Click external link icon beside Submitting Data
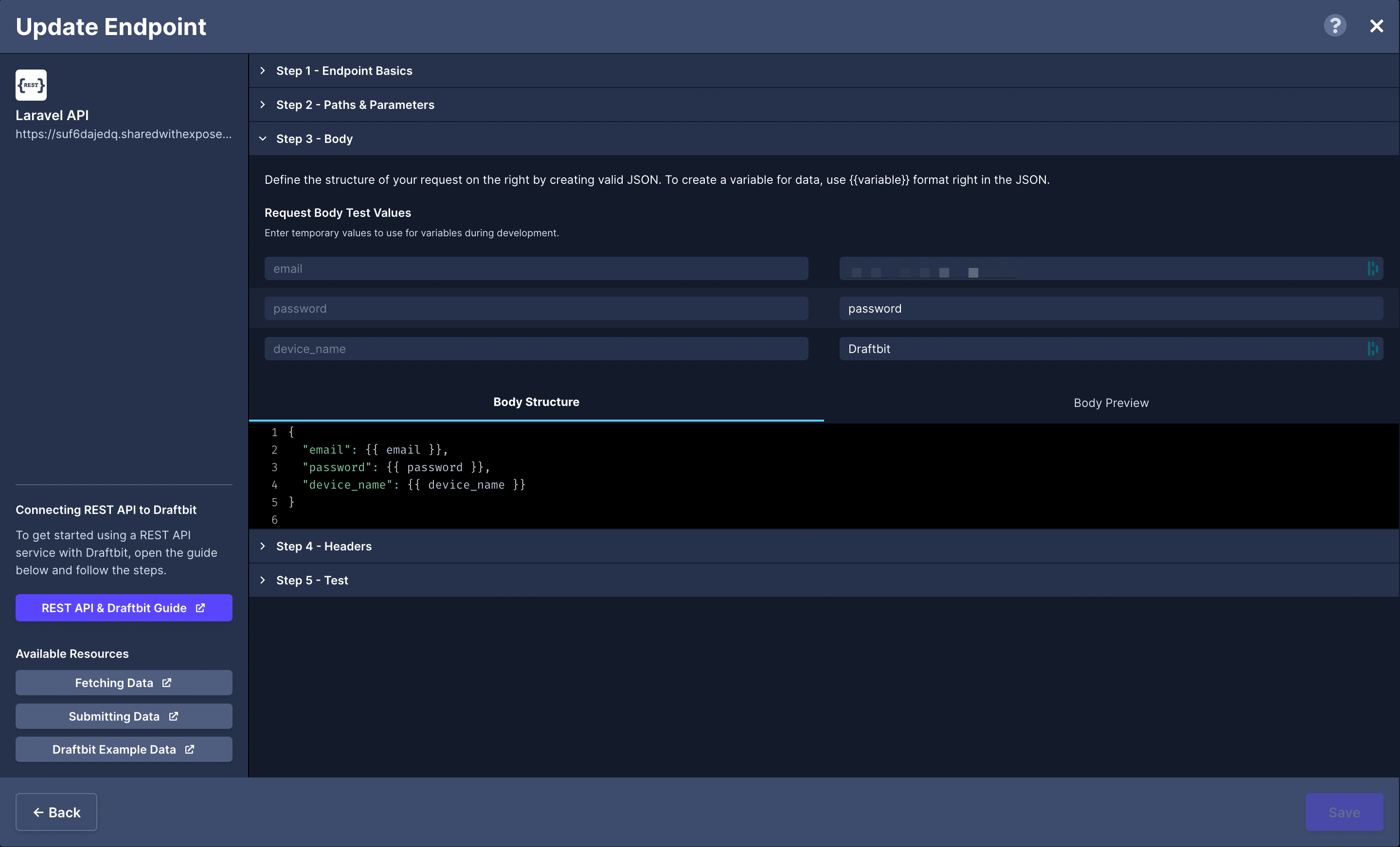 pos(173,716)
